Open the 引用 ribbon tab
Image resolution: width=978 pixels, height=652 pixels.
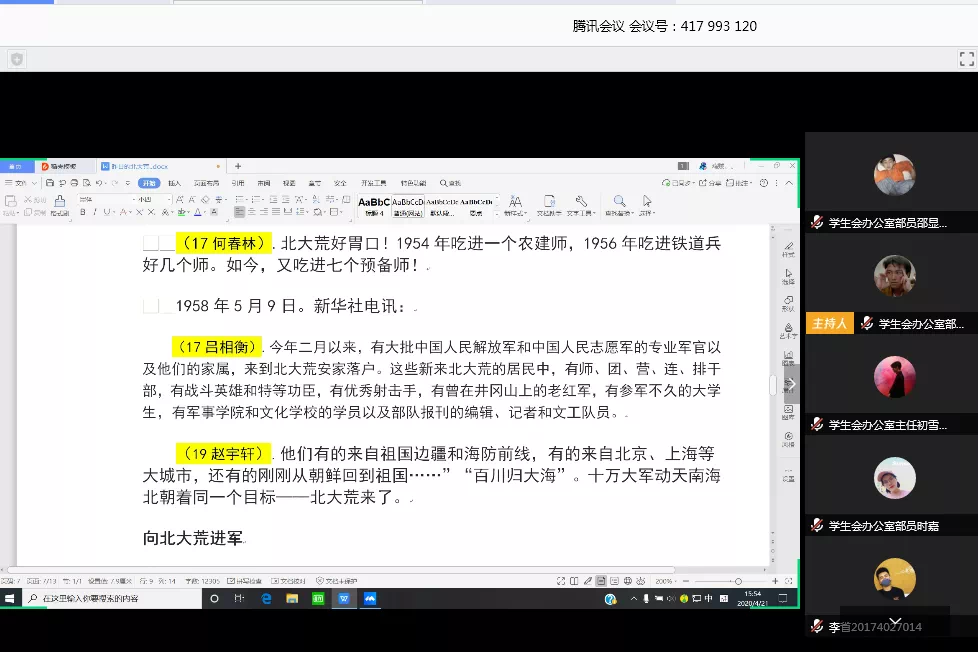(x=238, y=183)
